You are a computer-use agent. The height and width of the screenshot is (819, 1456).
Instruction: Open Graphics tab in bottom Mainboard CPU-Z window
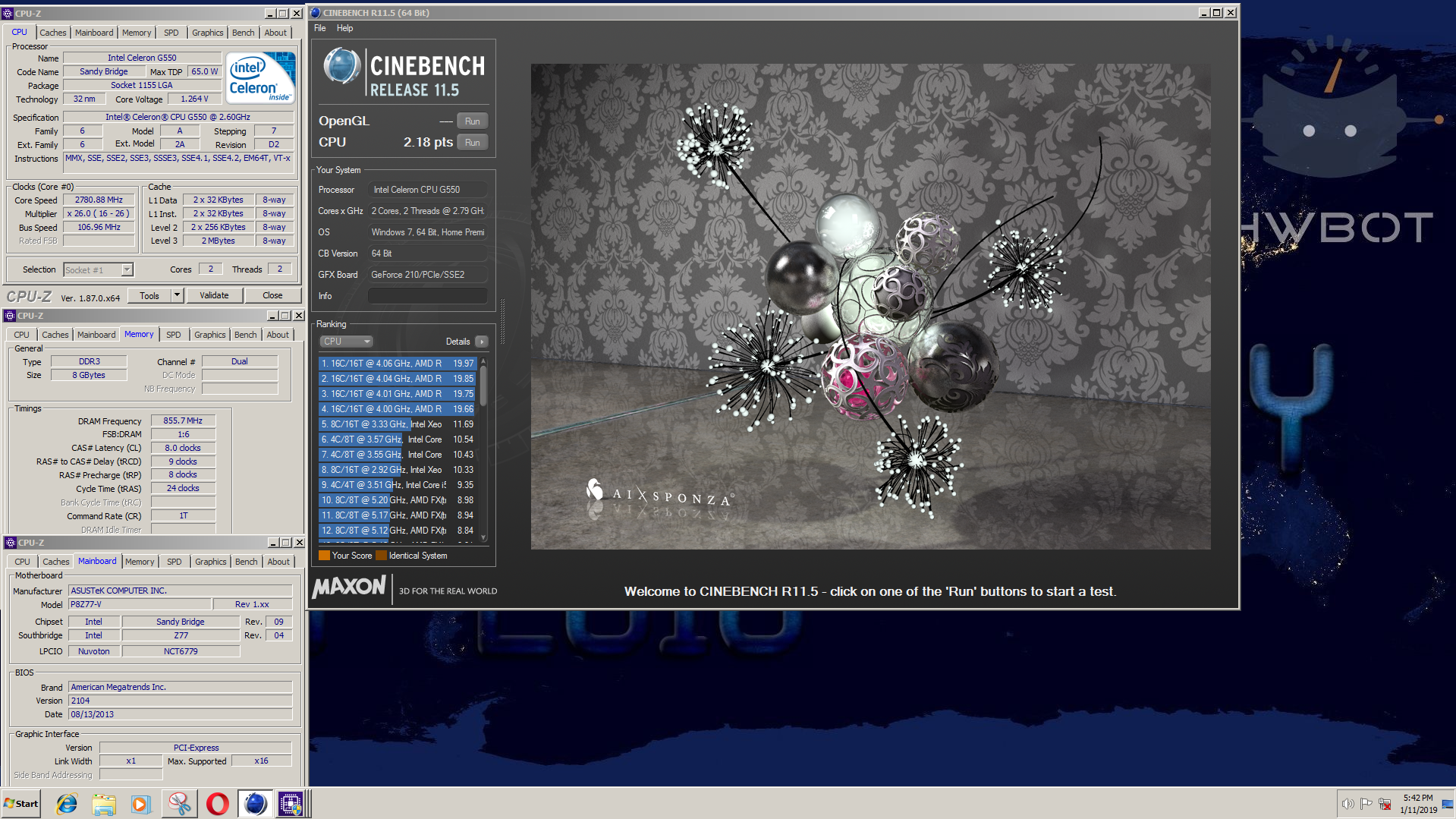click(211, 562)
